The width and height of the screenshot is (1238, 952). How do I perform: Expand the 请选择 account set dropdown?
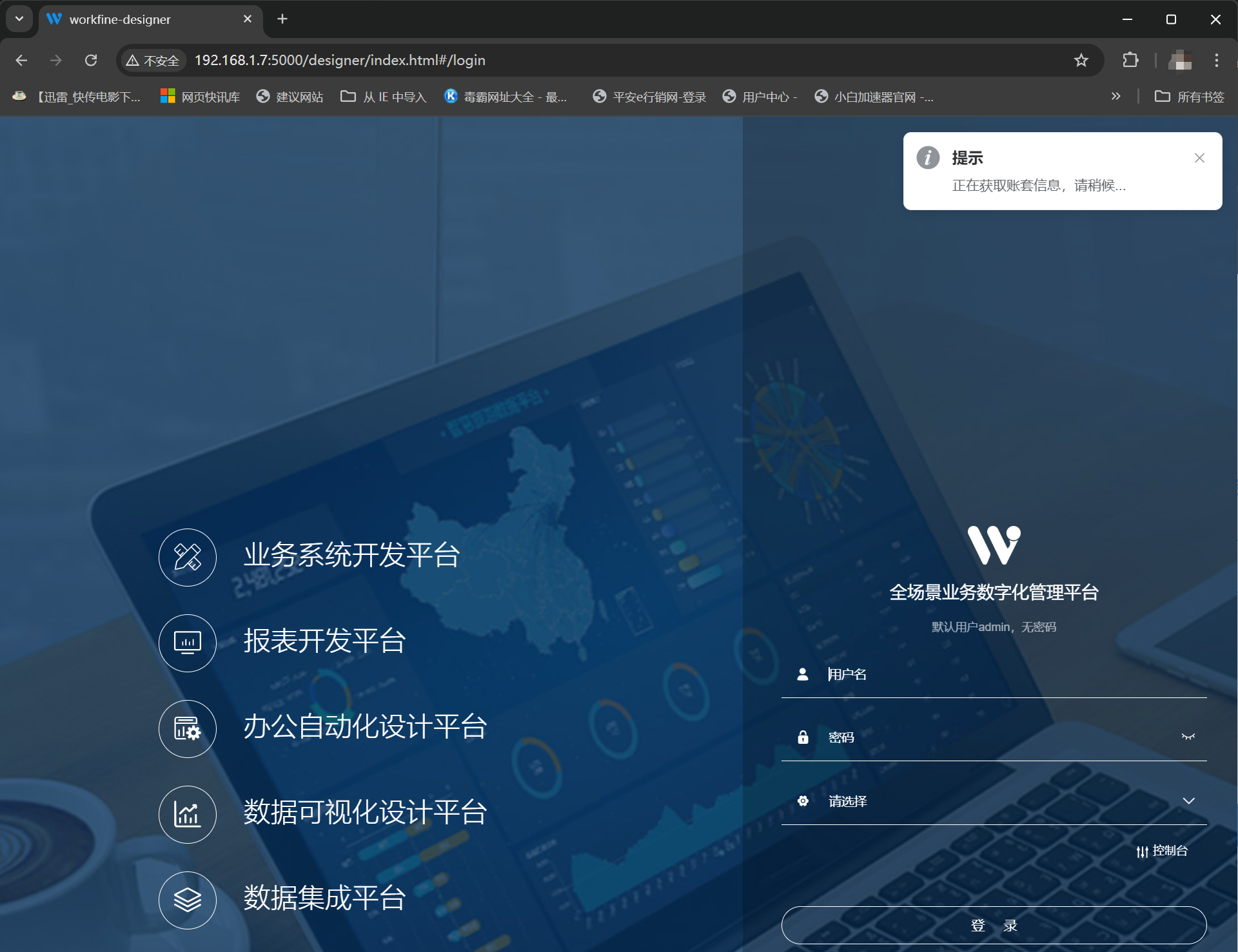(x=1188, y=801)
